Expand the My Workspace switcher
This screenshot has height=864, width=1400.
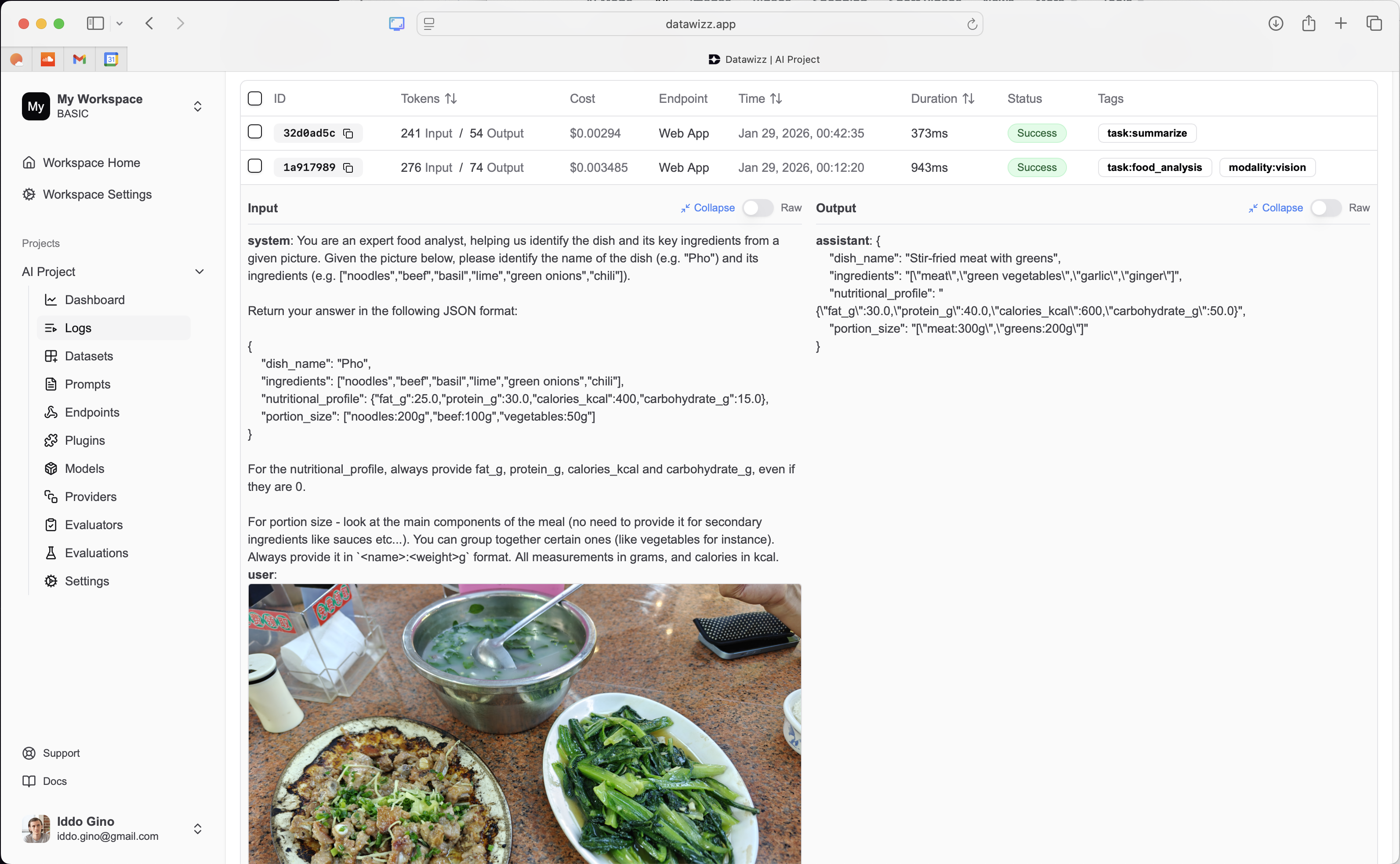pyautogui.click(x=197, y=106)
